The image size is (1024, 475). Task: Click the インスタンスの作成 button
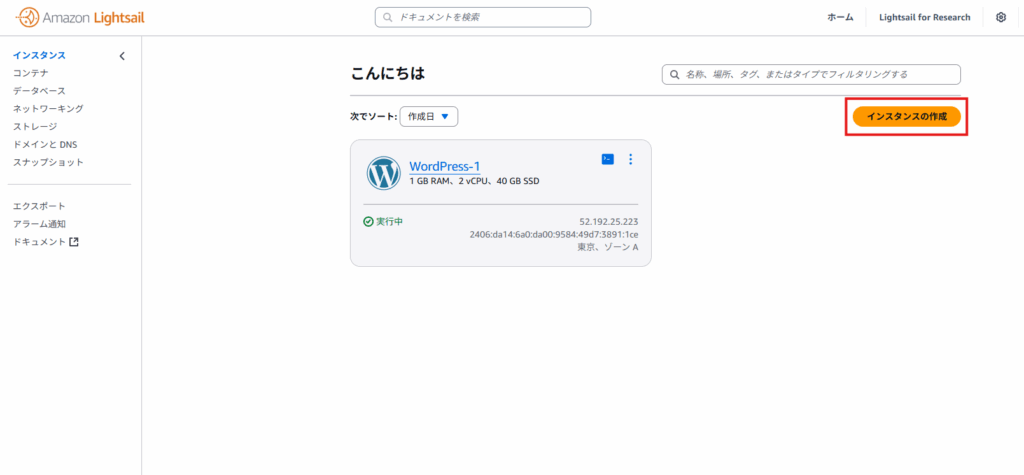point(906,116)
